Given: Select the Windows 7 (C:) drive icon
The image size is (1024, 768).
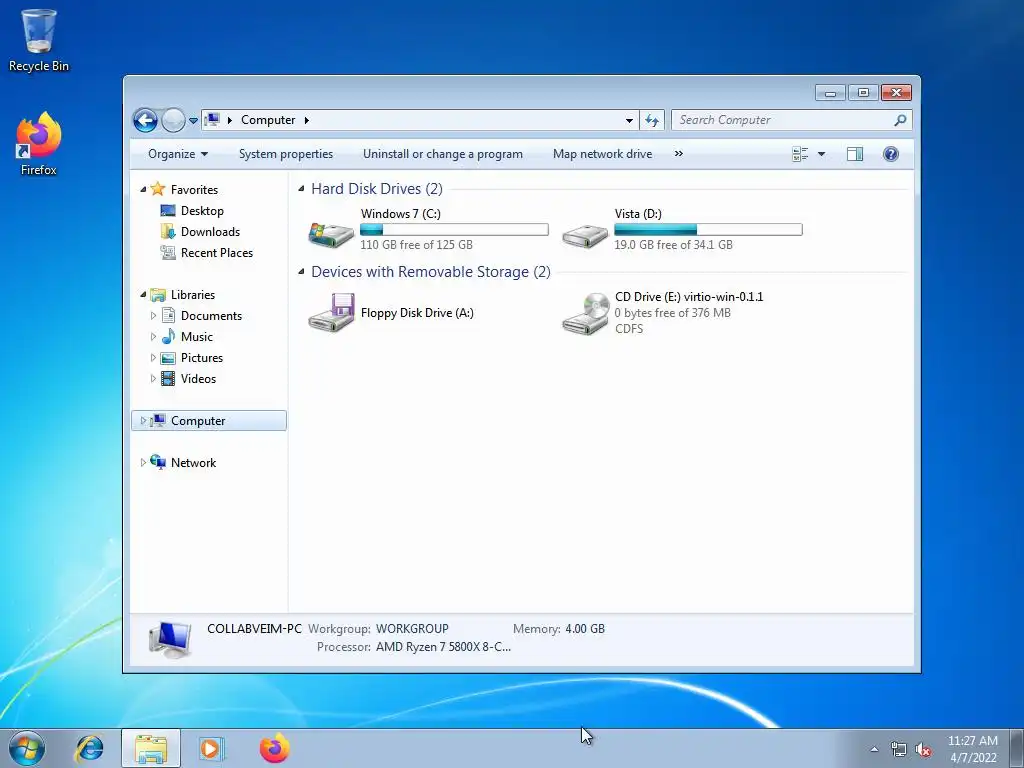Looking at the screenshot, I should pyautogui.click(x=331, y=234).
